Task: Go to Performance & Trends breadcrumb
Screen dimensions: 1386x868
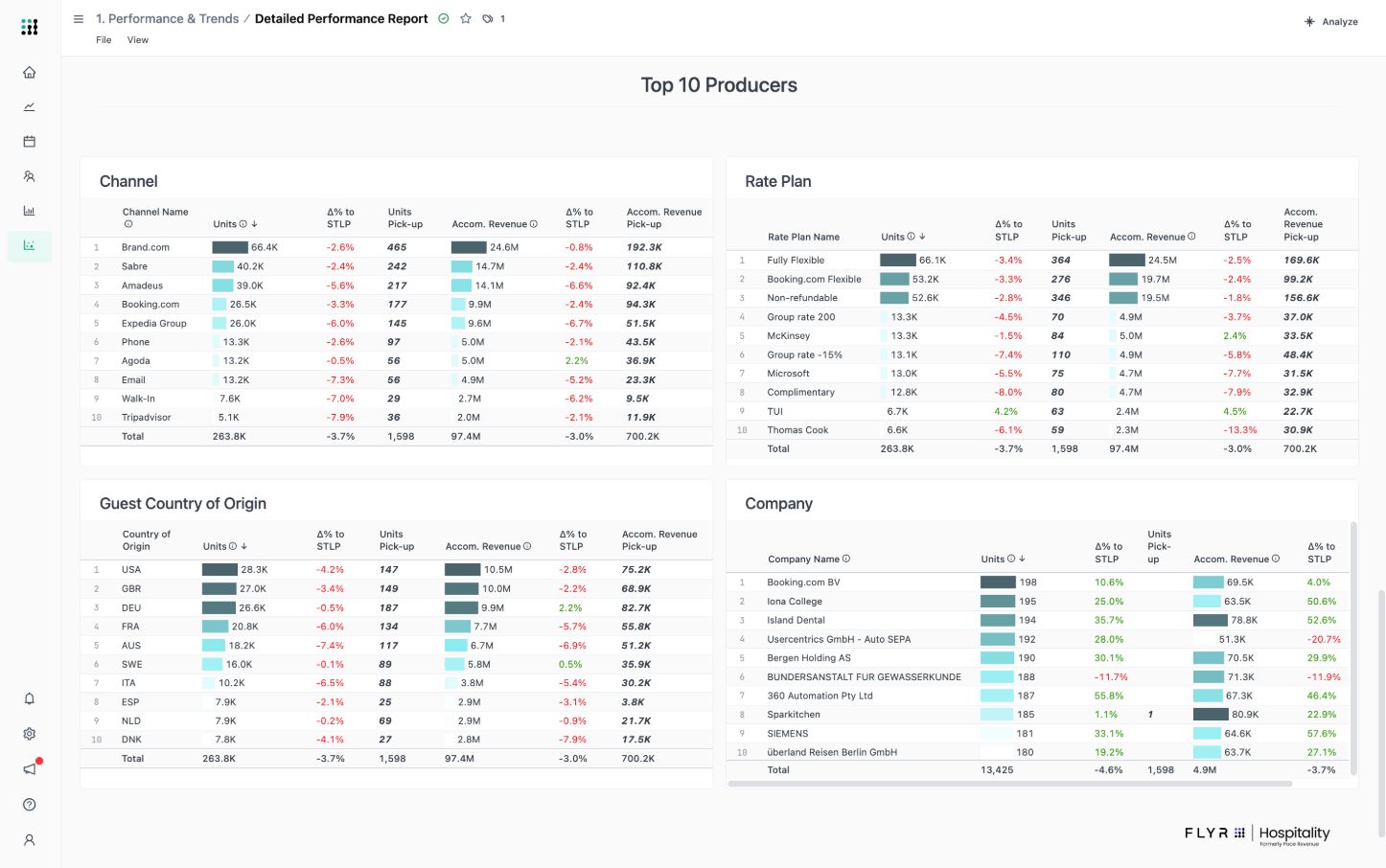Action: pos(168,19)
